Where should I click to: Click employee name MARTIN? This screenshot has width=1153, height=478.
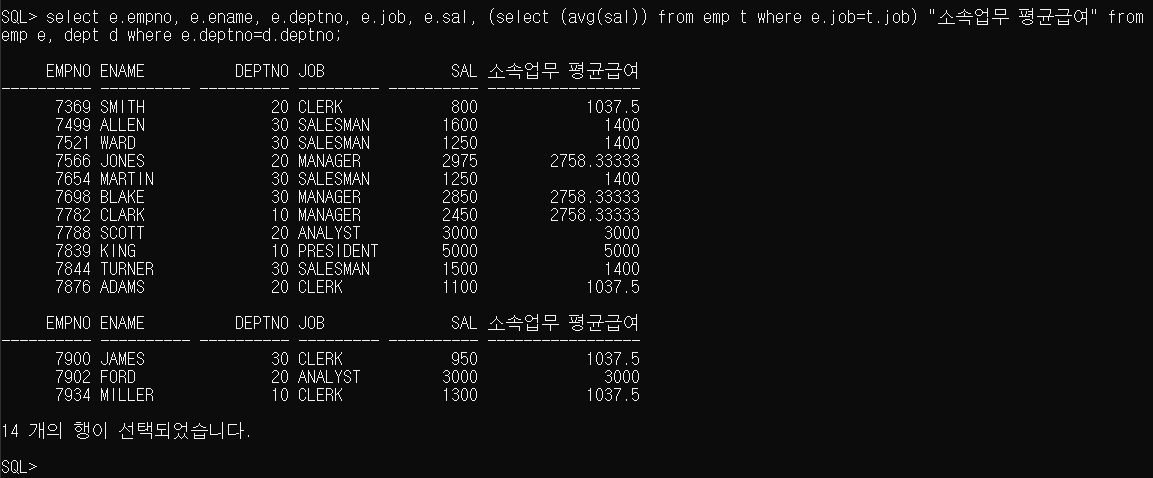pyautogui.click(x=126, y=179)
